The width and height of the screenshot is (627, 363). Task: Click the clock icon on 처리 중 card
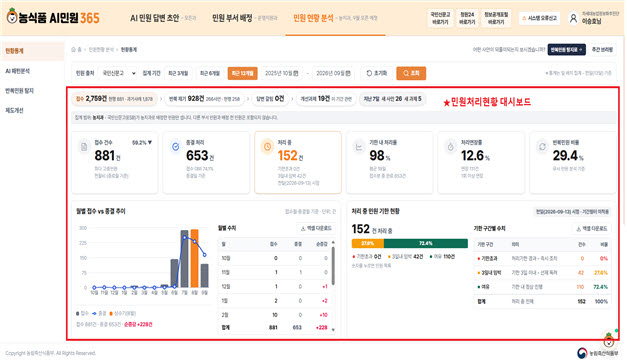267,147
